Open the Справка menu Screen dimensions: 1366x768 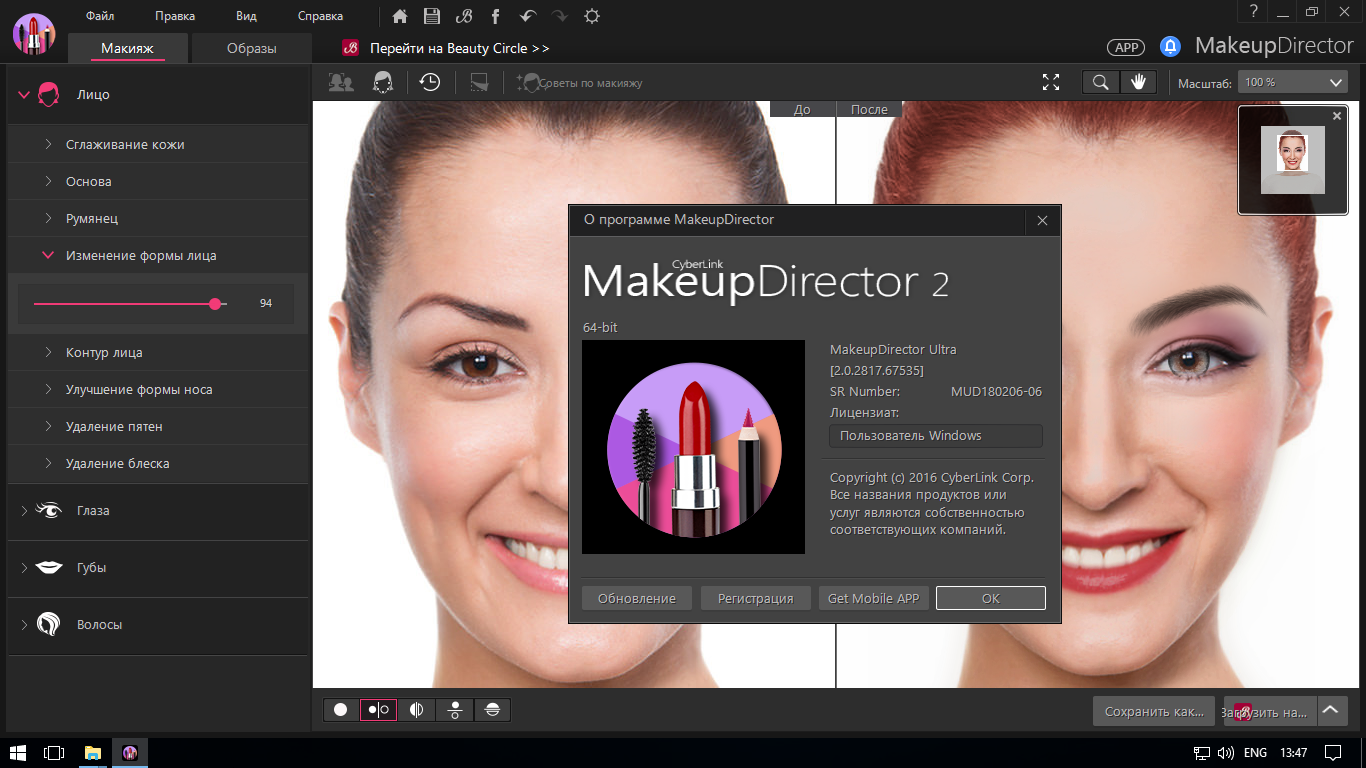pos(320,16)
